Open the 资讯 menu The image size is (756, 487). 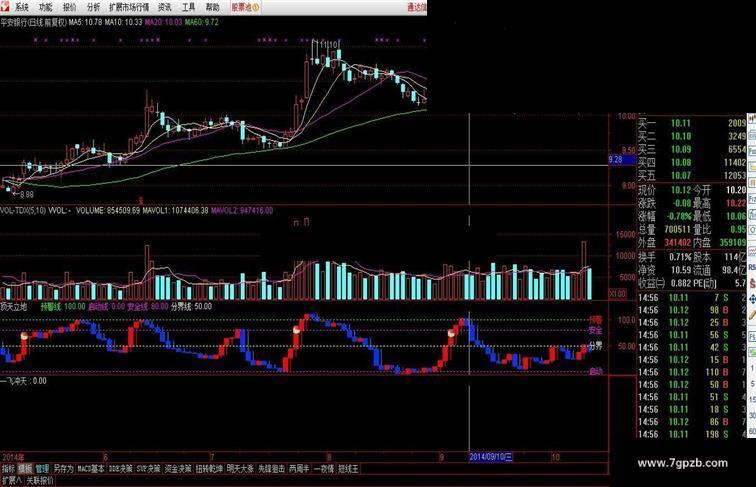pyautogui.click(x=165, y=7)
